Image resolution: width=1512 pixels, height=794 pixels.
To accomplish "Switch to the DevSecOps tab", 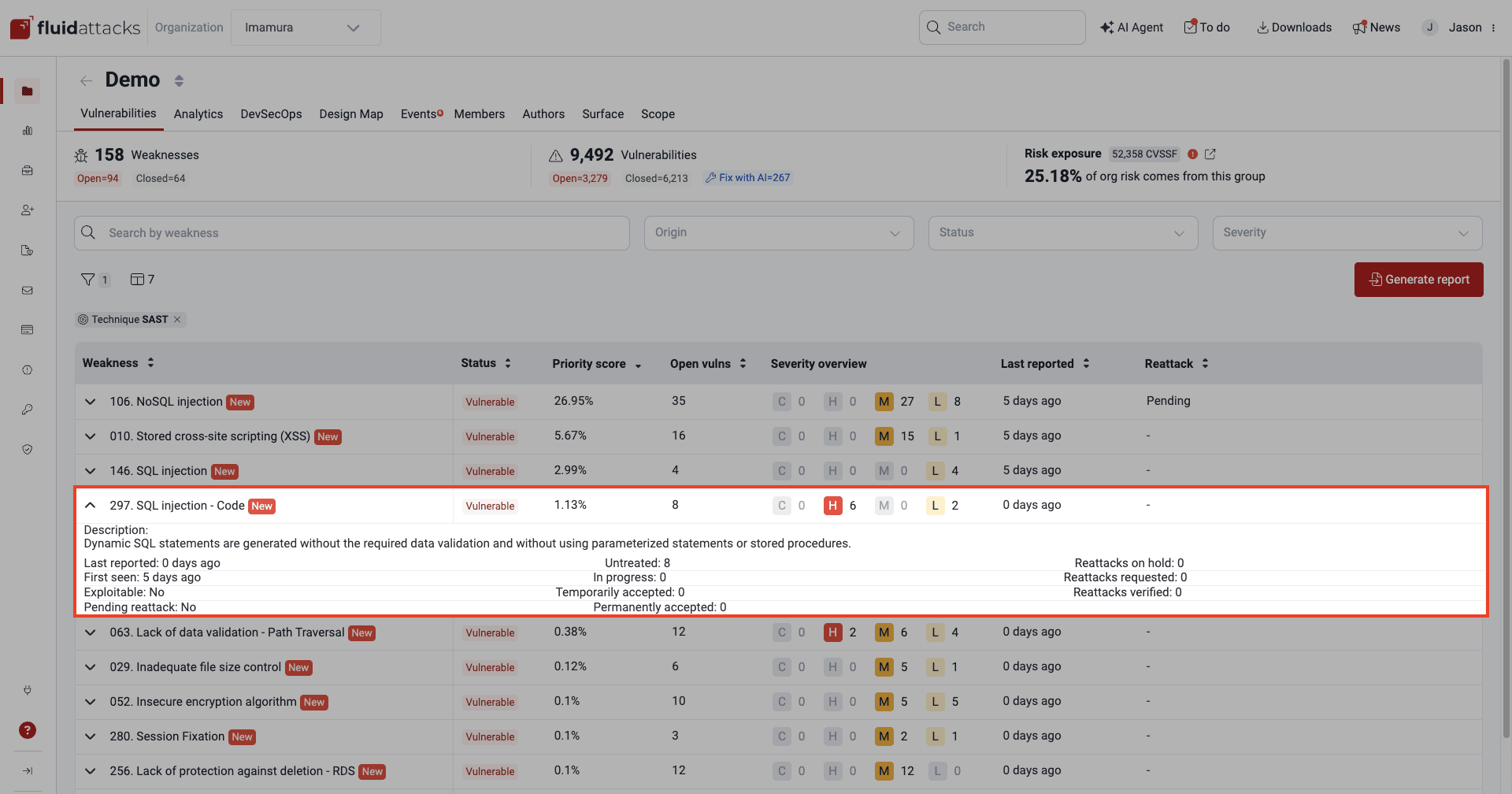I will tap(271, 114).
